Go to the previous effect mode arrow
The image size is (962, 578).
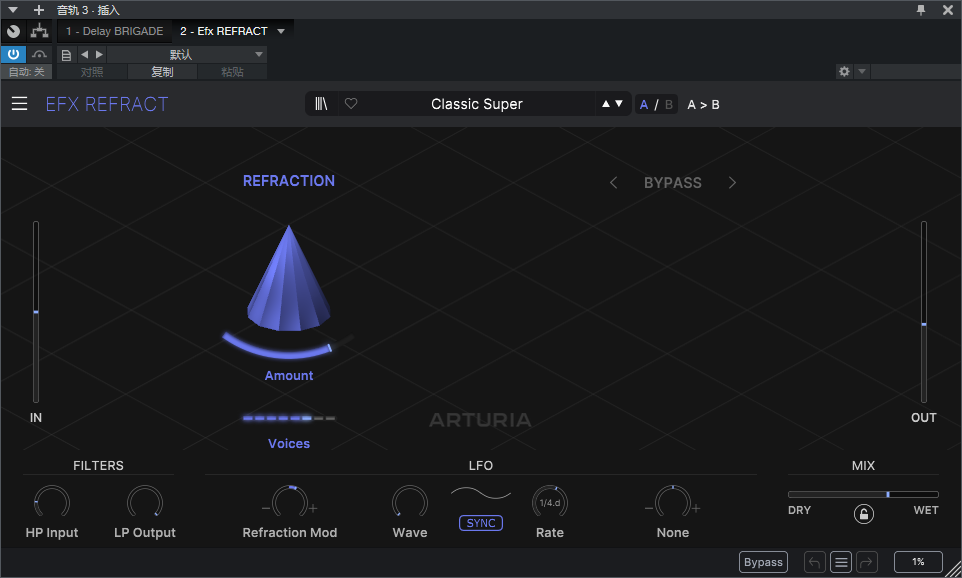[x=613, y=182]
